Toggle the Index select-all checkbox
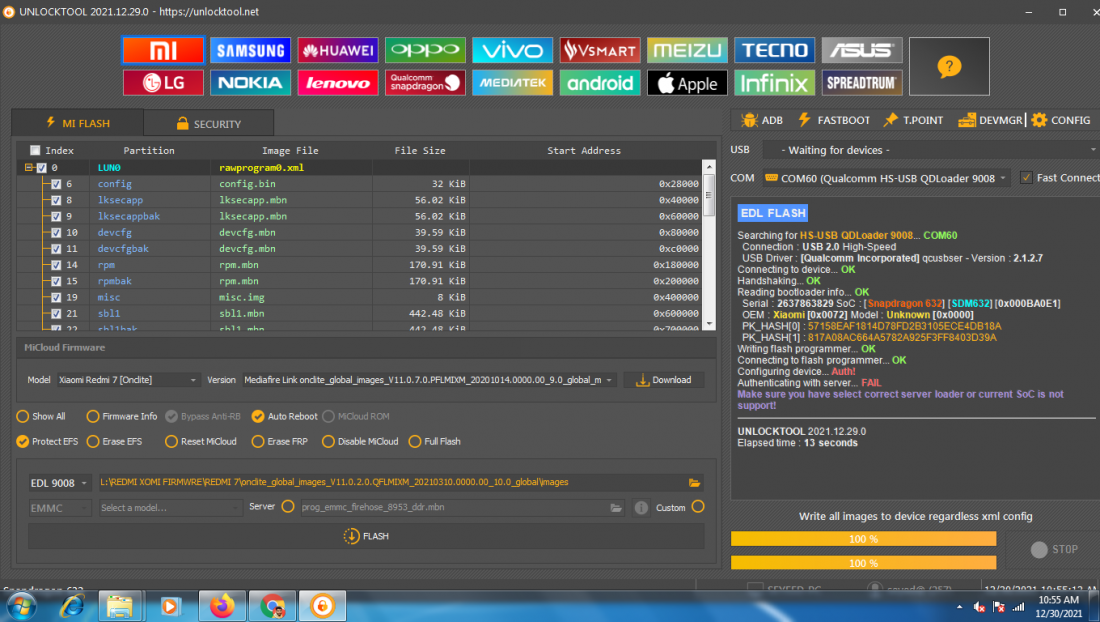This screenshot has width=1100, height=622. pyautogui.click(x=35, y=150)
